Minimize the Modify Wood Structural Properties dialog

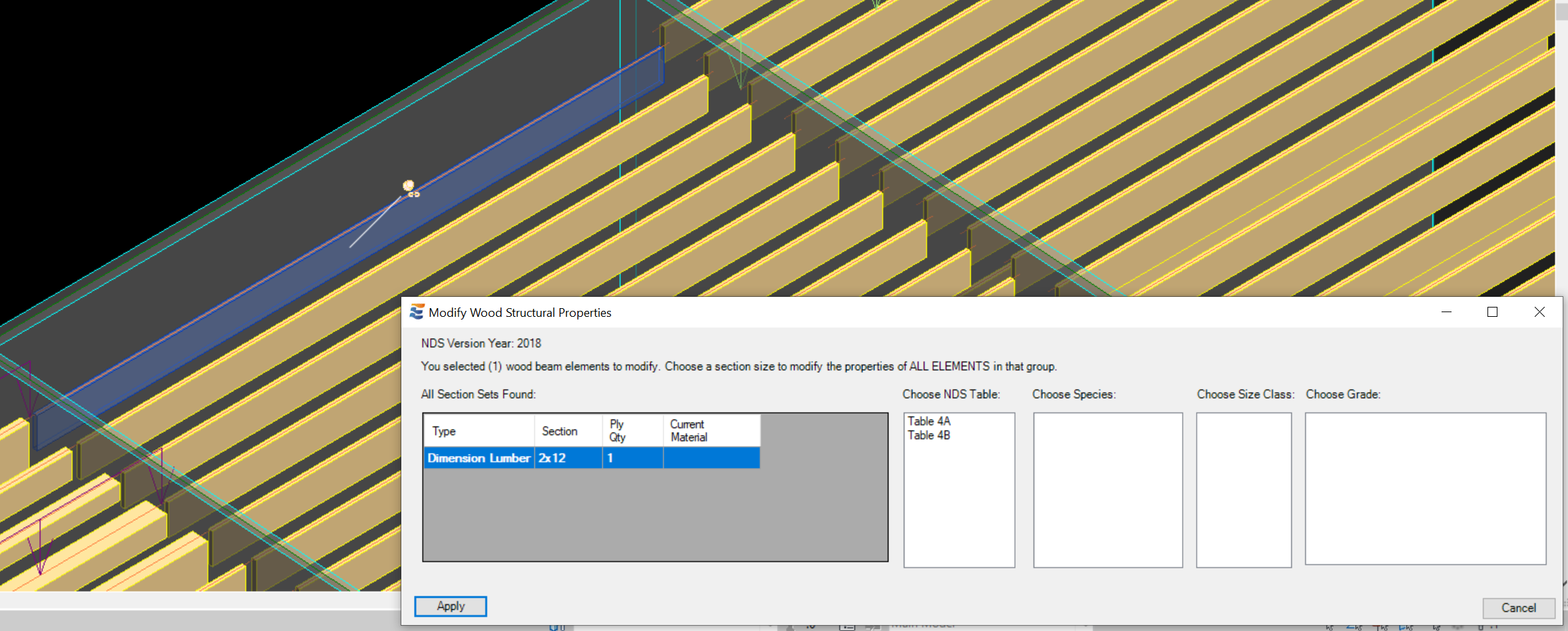pos(1446,312)
